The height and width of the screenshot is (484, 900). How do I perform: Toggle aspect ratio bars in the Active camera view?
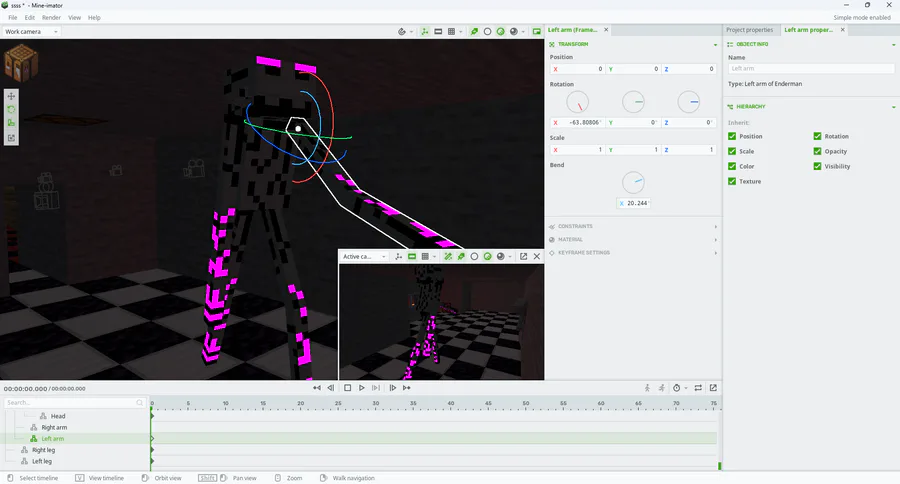click(x=412, y=257)
